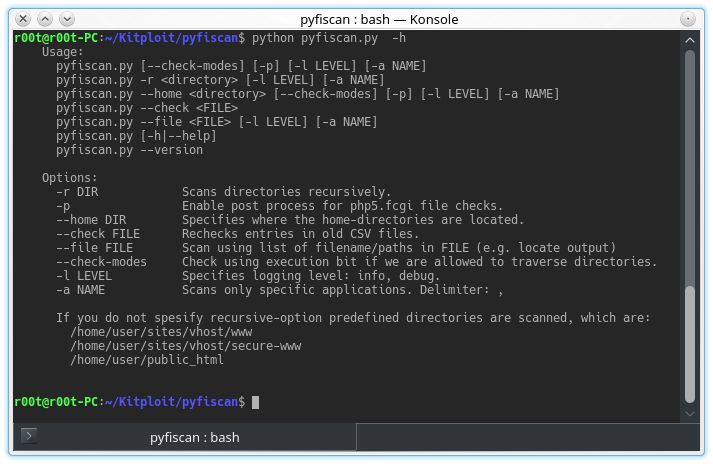Click the scrollbar up arrow
The image size is (713, 464).
coord(690,40)
